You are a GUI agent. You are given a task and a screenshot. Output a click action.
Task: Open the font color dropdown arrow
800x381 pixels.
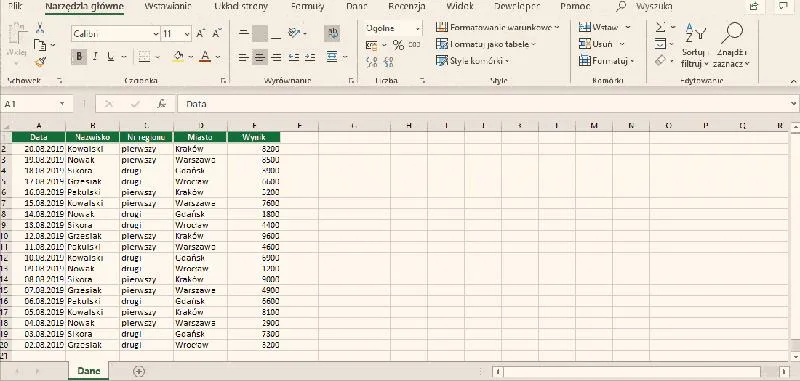[218, 57]
